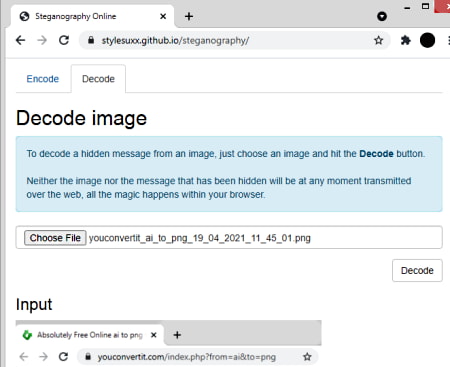Screen dimensions: 450x367
Task: Close the Steganography Online tab
Action: 163,16
